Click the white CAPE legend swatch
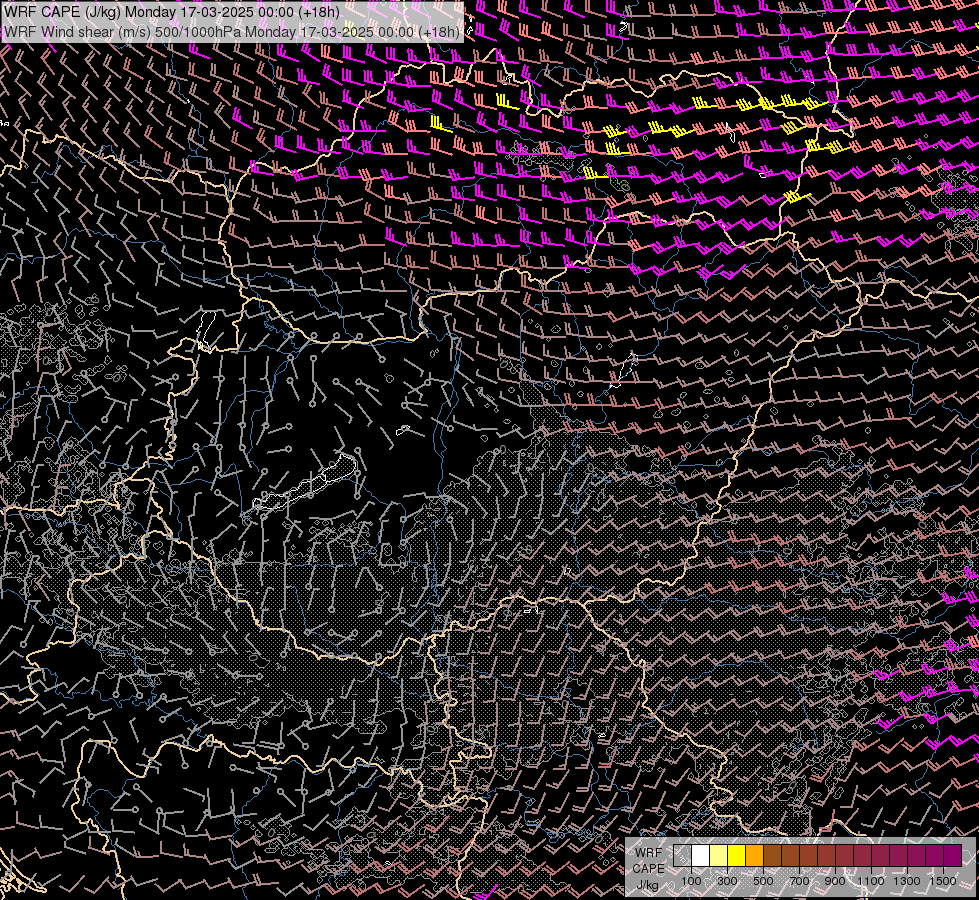This screenshot has height=900, width=979. pos(701,855)
